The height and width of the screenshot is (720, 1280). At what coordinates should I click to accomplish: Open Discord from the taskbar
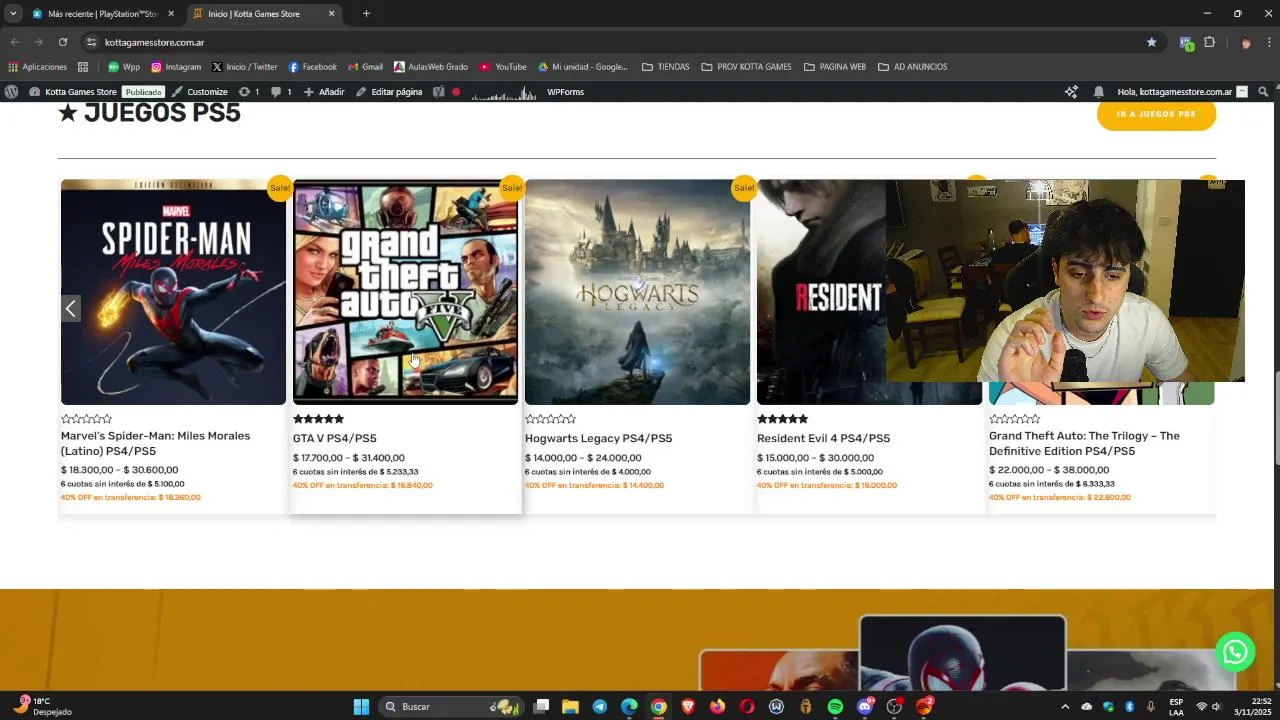coord(865,706)
